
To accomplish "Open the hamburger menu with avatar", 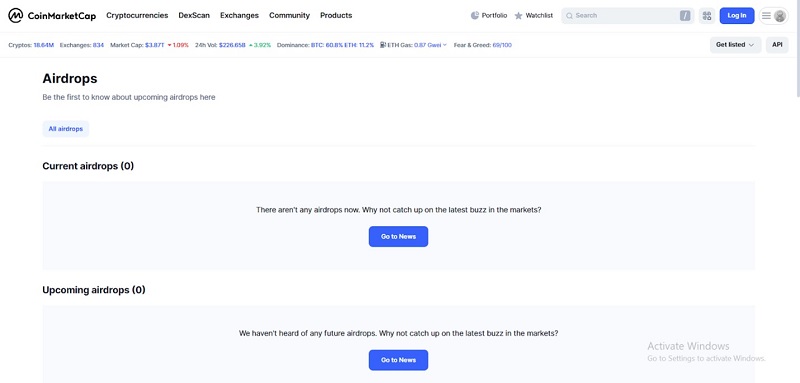I will [x=773, y=16].
